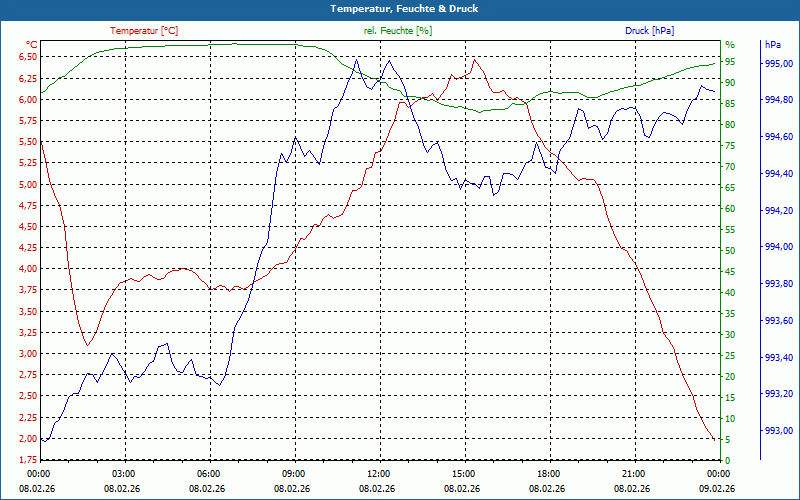This screenshot has height=500, width=800.
Task: Click temperature axis value '2,50'
Action: pos(28,396)
